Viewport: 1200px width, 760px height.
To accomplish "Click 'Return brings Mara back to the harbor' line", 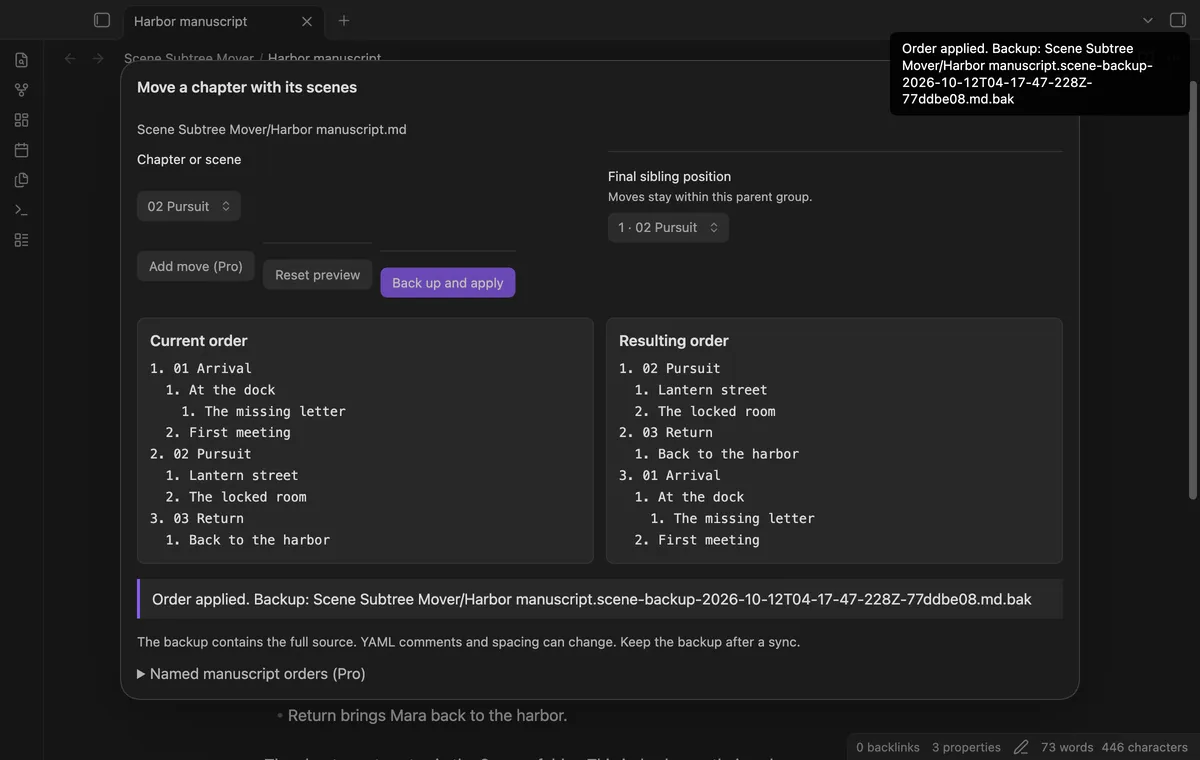I will pyautogui.click(x=427, y=715).
